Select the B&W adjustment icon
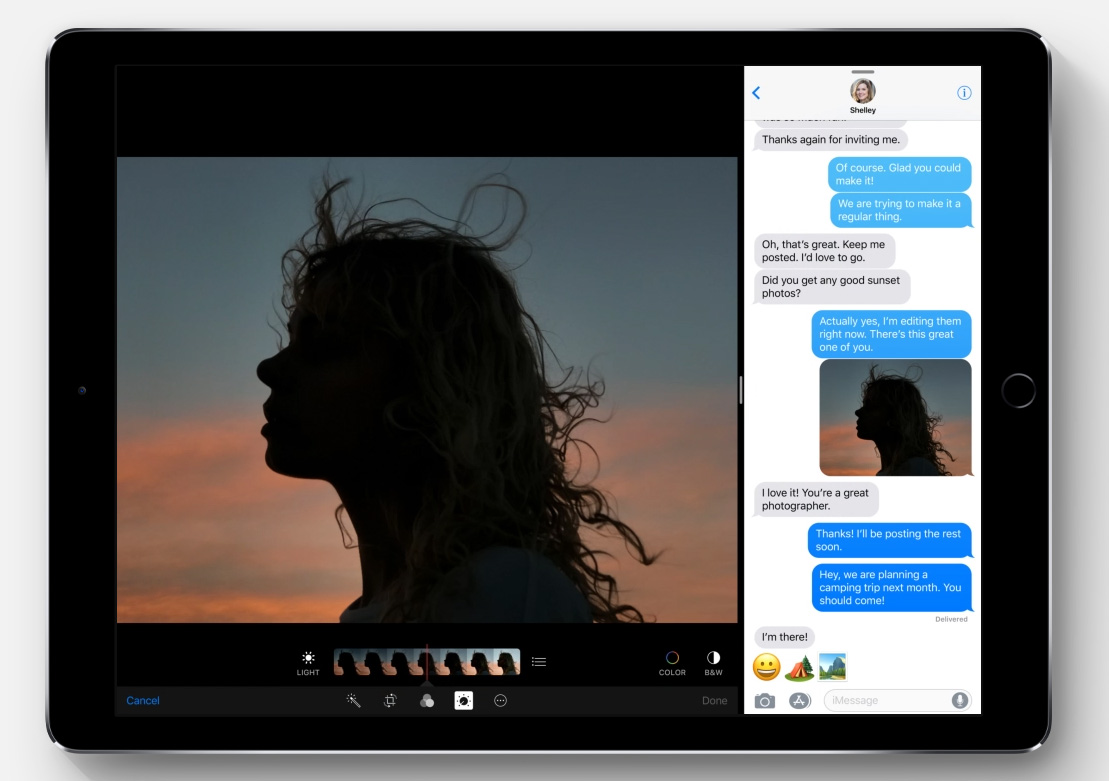Screen dimensions: 1109x781 (713, 658)
